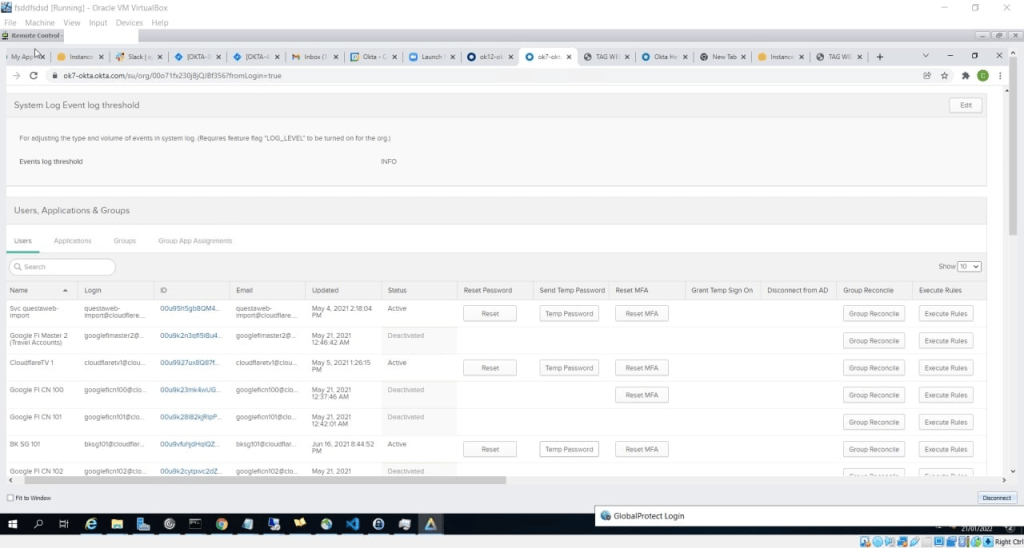Click the new tab plus icon
This screenshot has width=1024, height=548.
coord(880,57)
